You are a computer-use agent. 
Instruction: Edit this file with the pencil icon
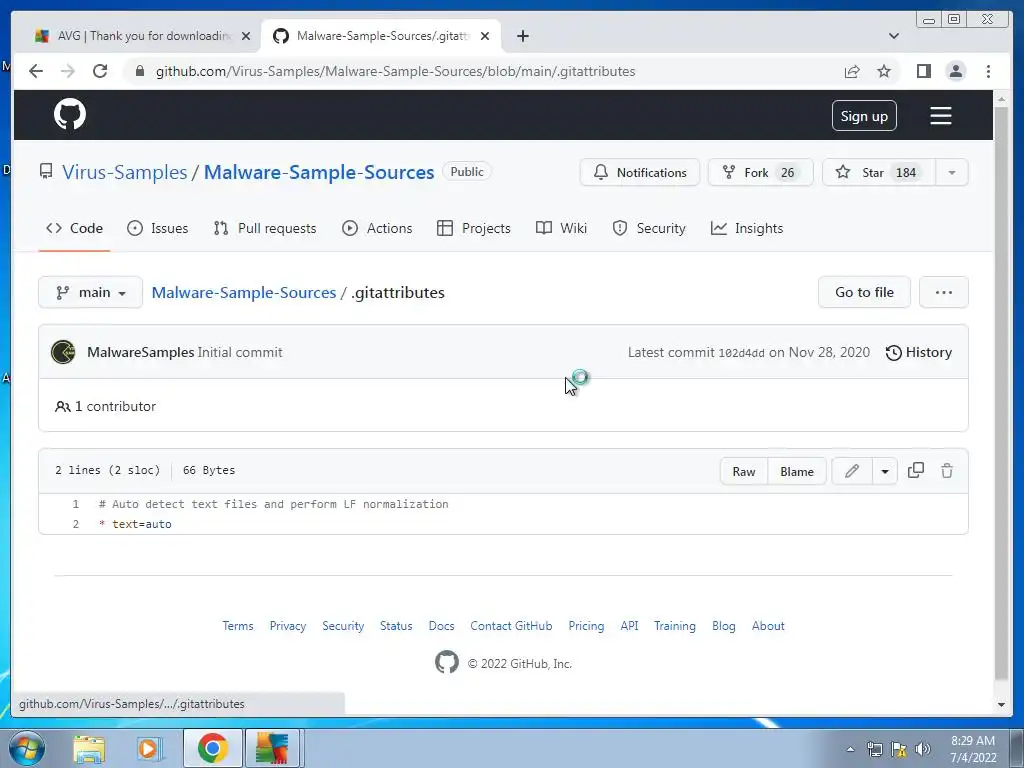[x=852, y=471]
